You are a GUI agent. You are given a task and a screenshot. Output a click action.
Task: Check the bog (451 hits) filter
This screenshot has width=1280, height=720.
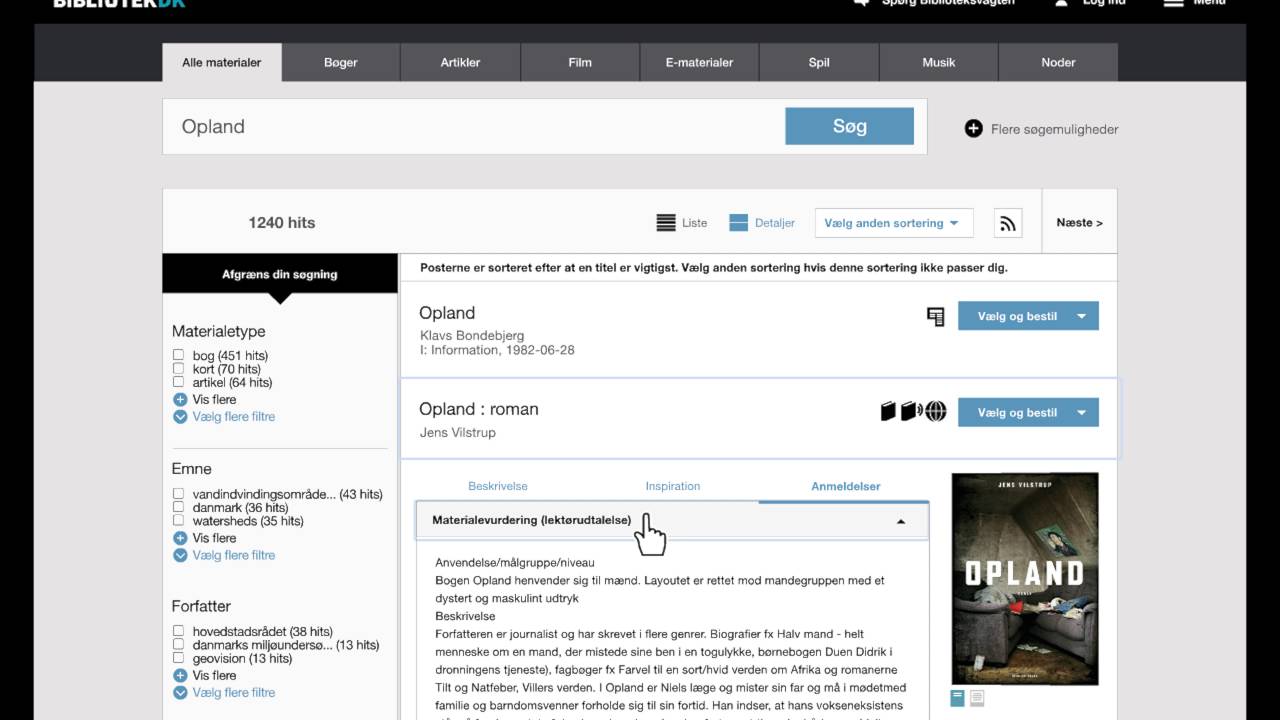(178, 355)
